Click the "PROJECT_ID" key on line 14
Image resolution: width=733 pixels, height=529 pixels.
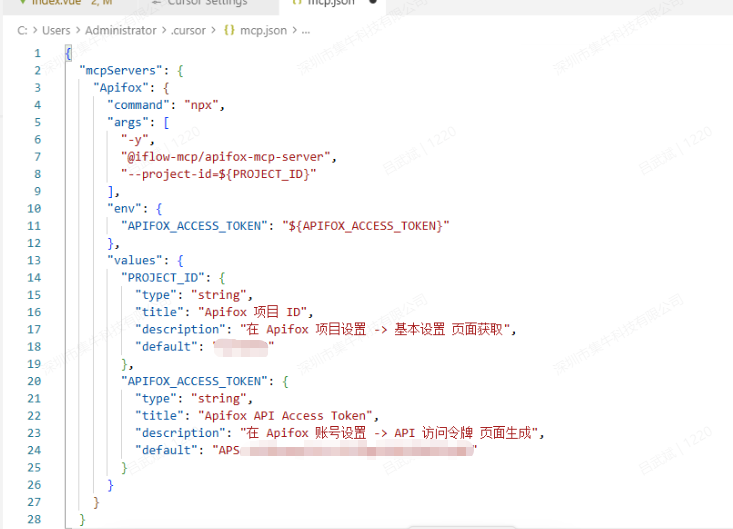(163, 278)
